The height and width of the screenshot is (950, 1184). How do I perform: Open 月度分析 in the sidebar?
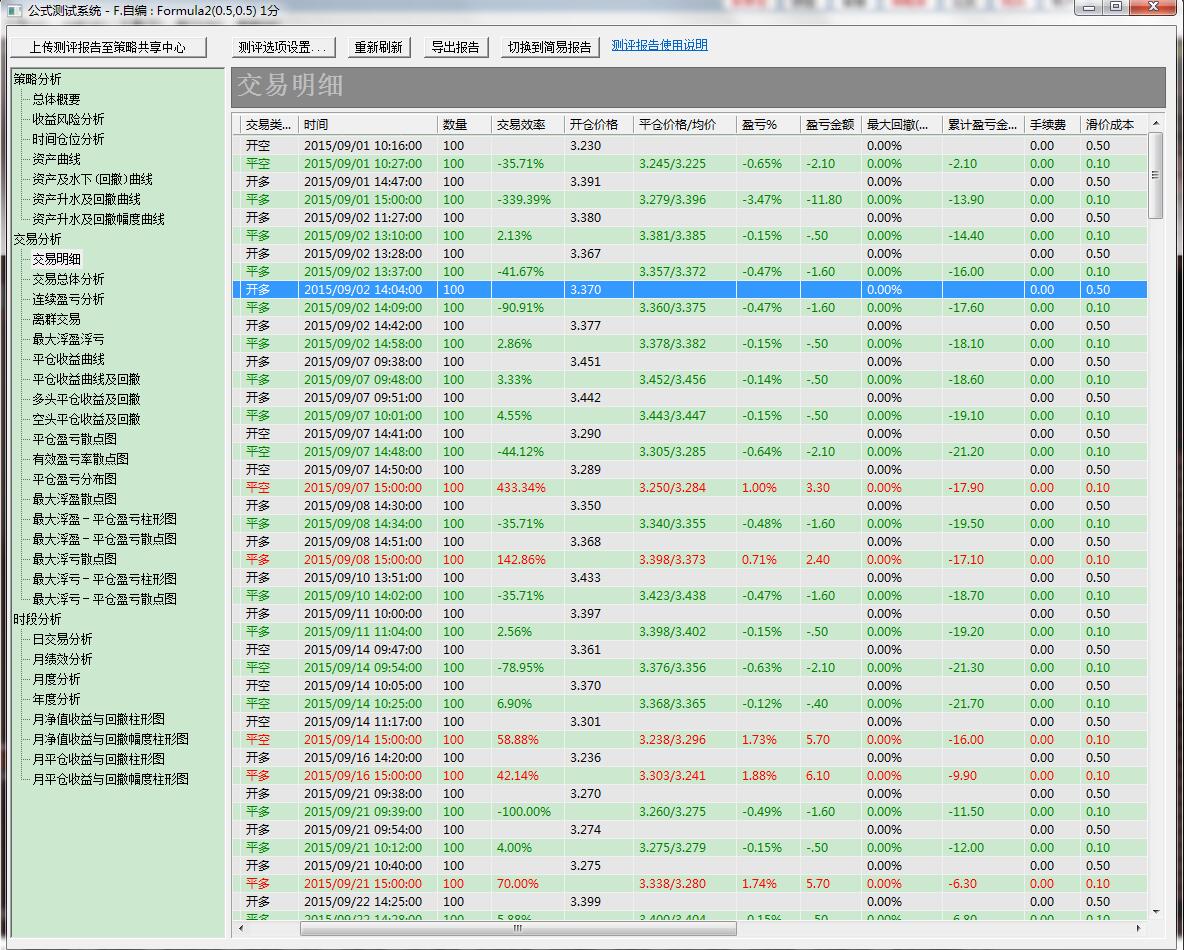pyautogui.click(x=56, y=679)
